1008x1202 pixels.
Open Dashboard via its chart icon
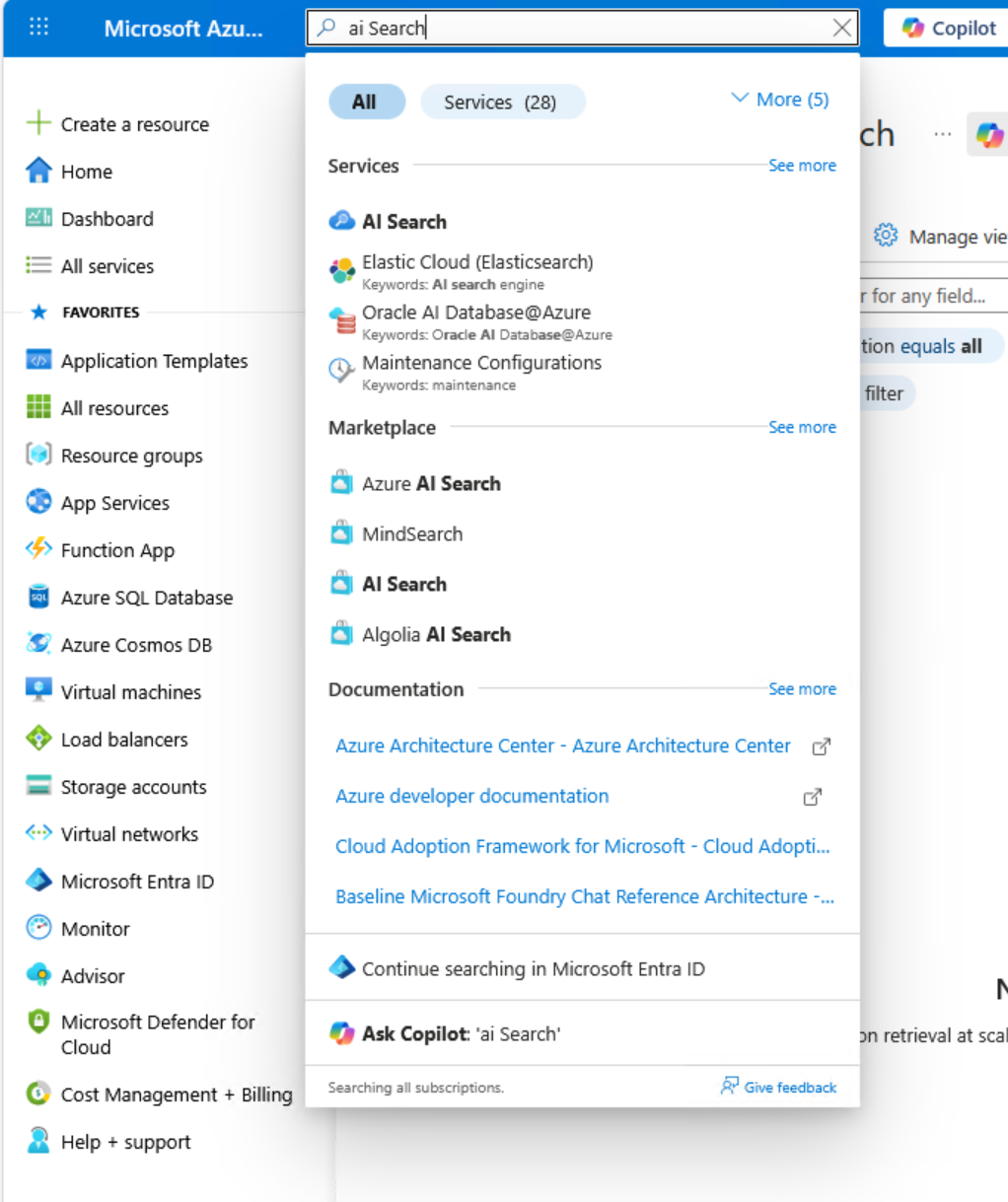[38, 218]
